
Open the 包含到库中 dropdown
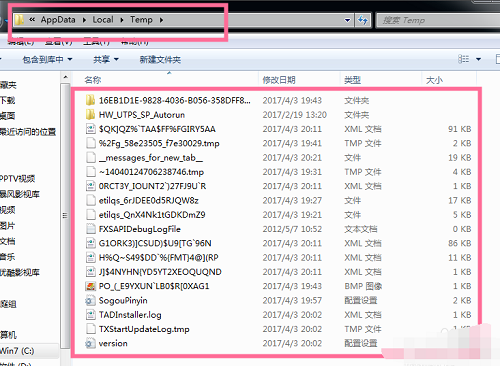pyautogui.click(x=47, y=60)
